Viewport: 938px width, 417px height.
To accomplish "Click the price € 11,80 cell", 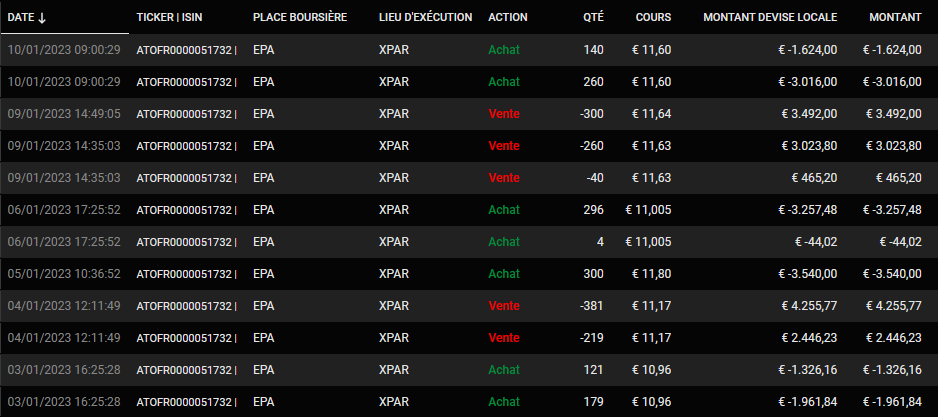I will coord(651,274).
